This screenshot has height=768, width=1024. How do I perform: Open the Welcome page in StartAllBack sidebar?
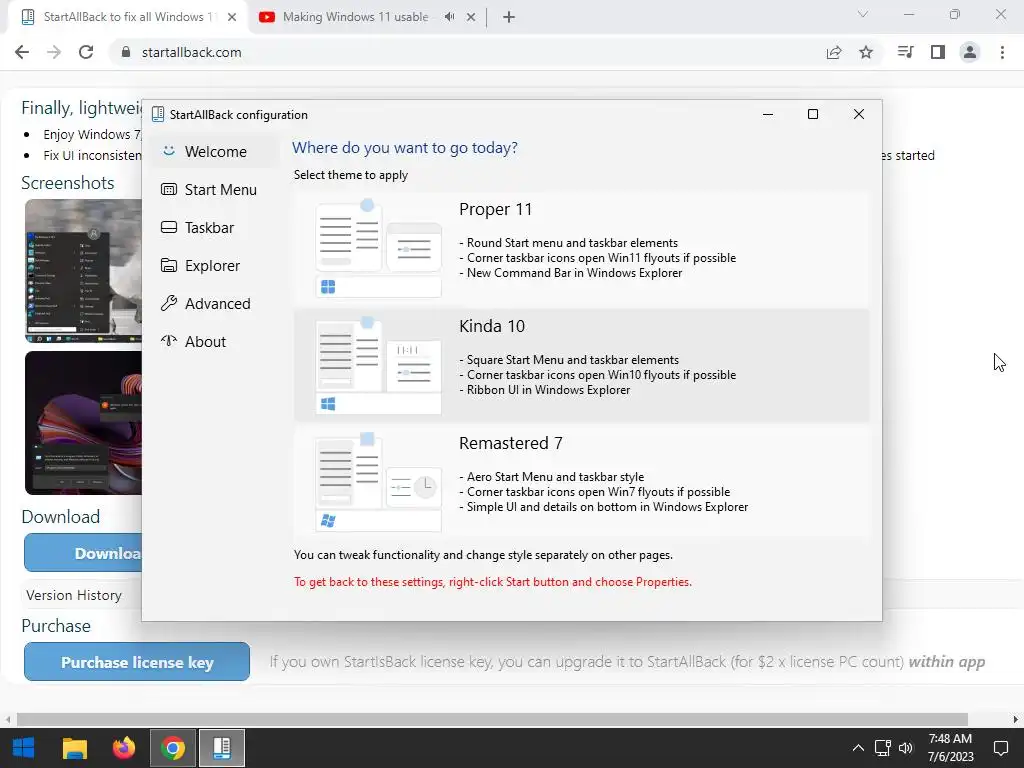point(215,152)
